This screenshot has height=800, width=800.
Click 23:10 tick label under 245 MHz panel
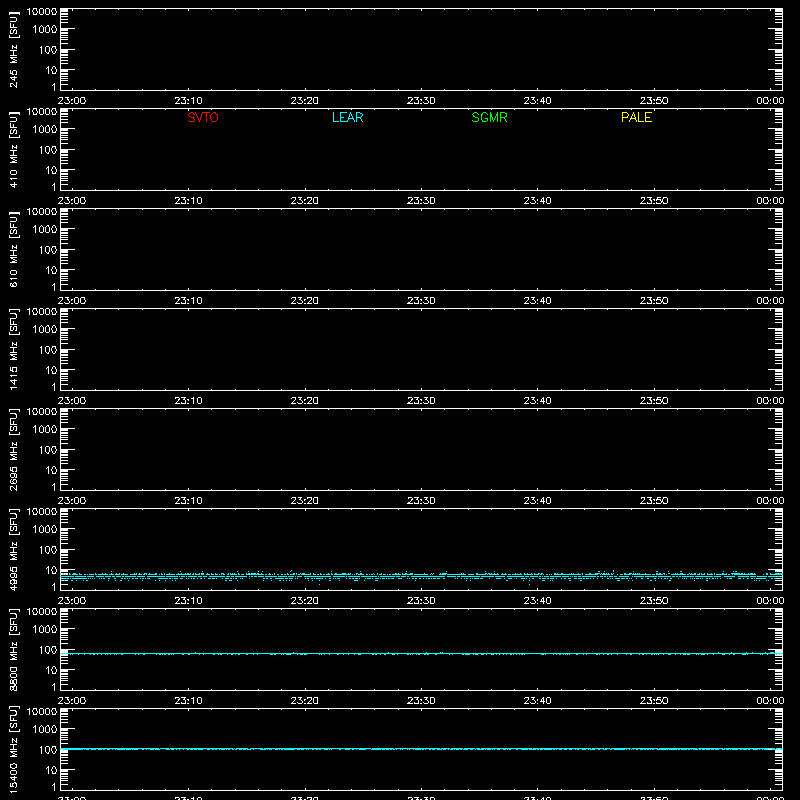[x=188, y=101]
